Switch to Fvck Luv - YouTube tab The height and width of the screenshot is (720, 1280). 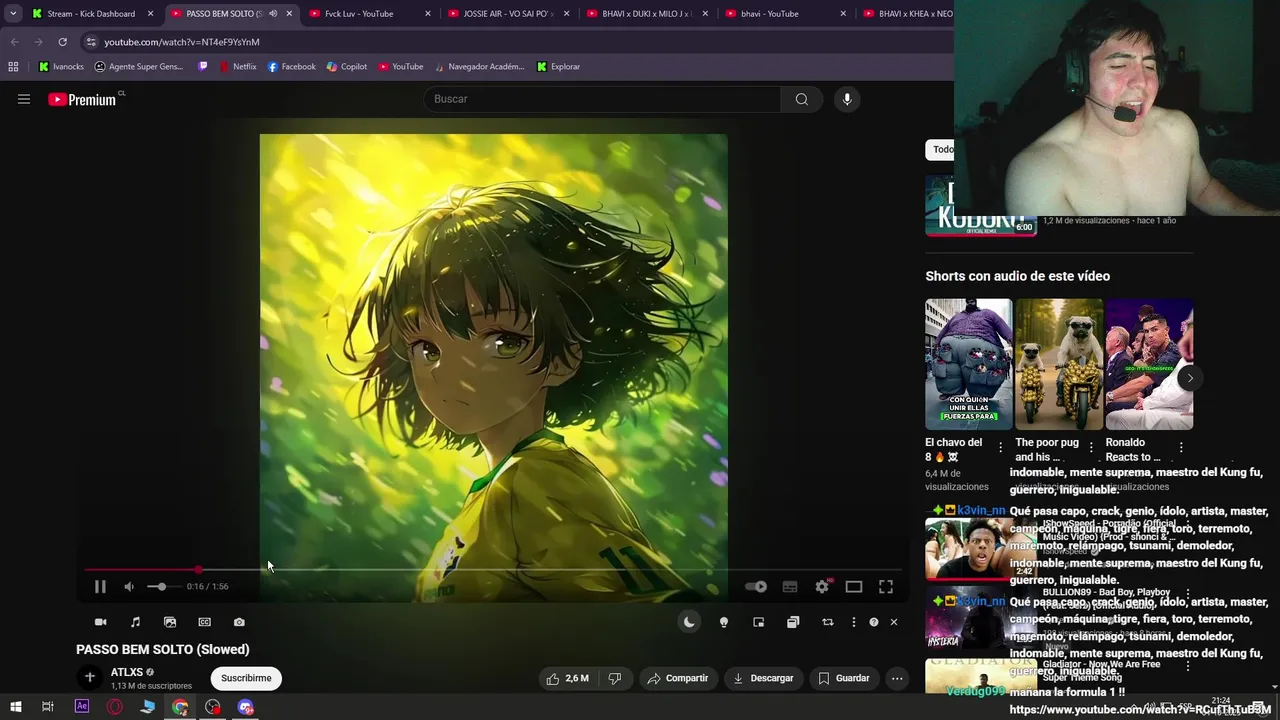click(x=368, y=13)
